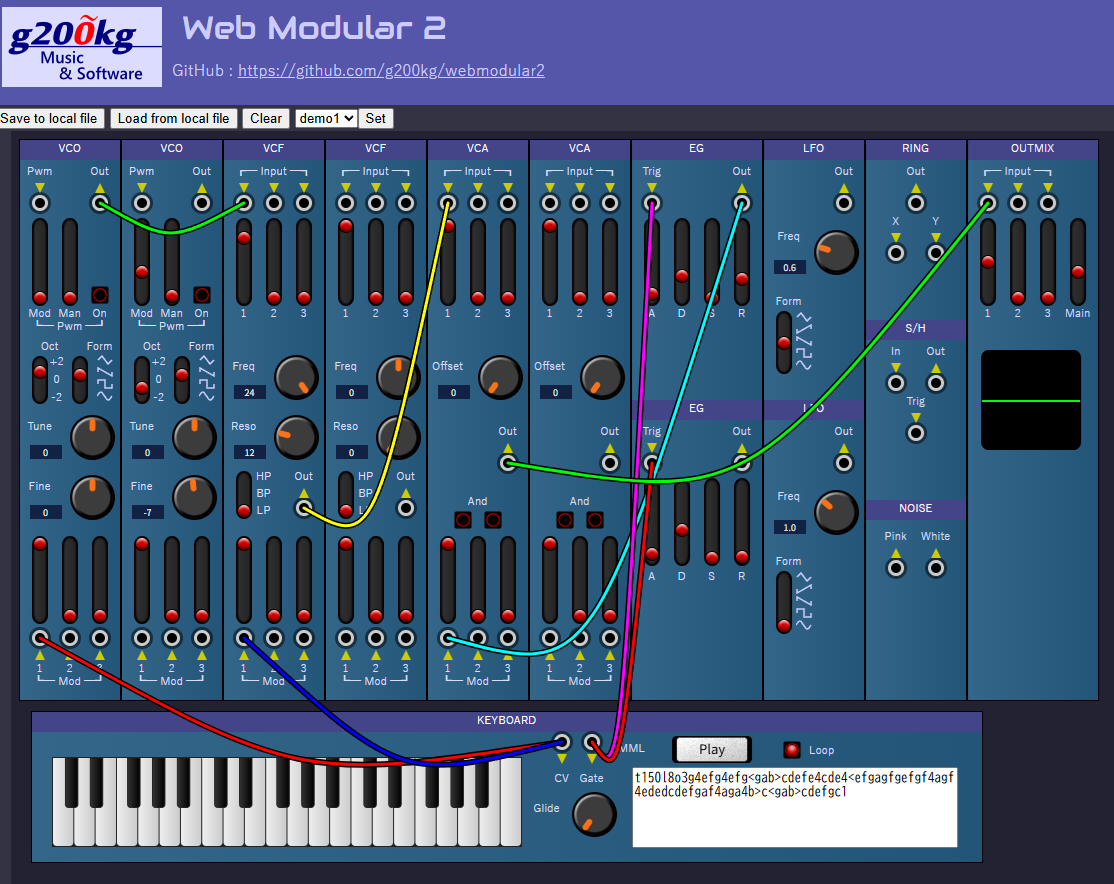Toggle the Loop LED switch

pos(792,750)
